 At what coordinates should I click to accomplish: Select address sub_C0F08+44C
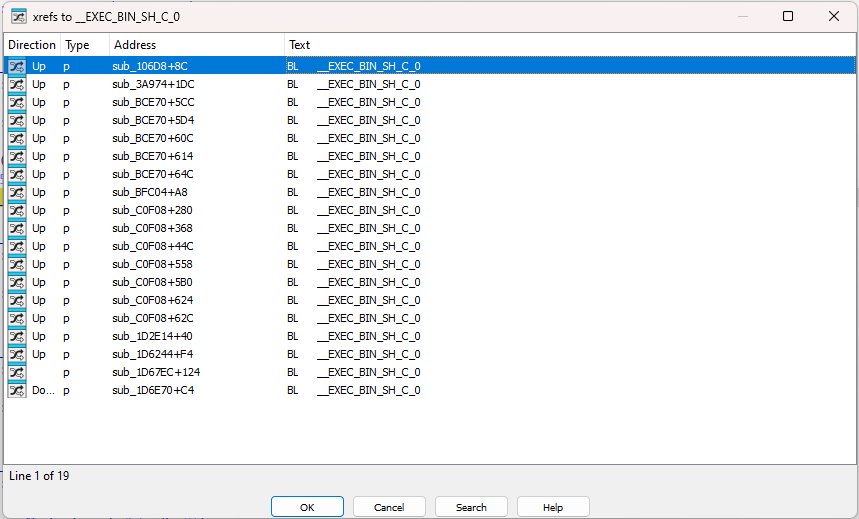click(153, 247)
